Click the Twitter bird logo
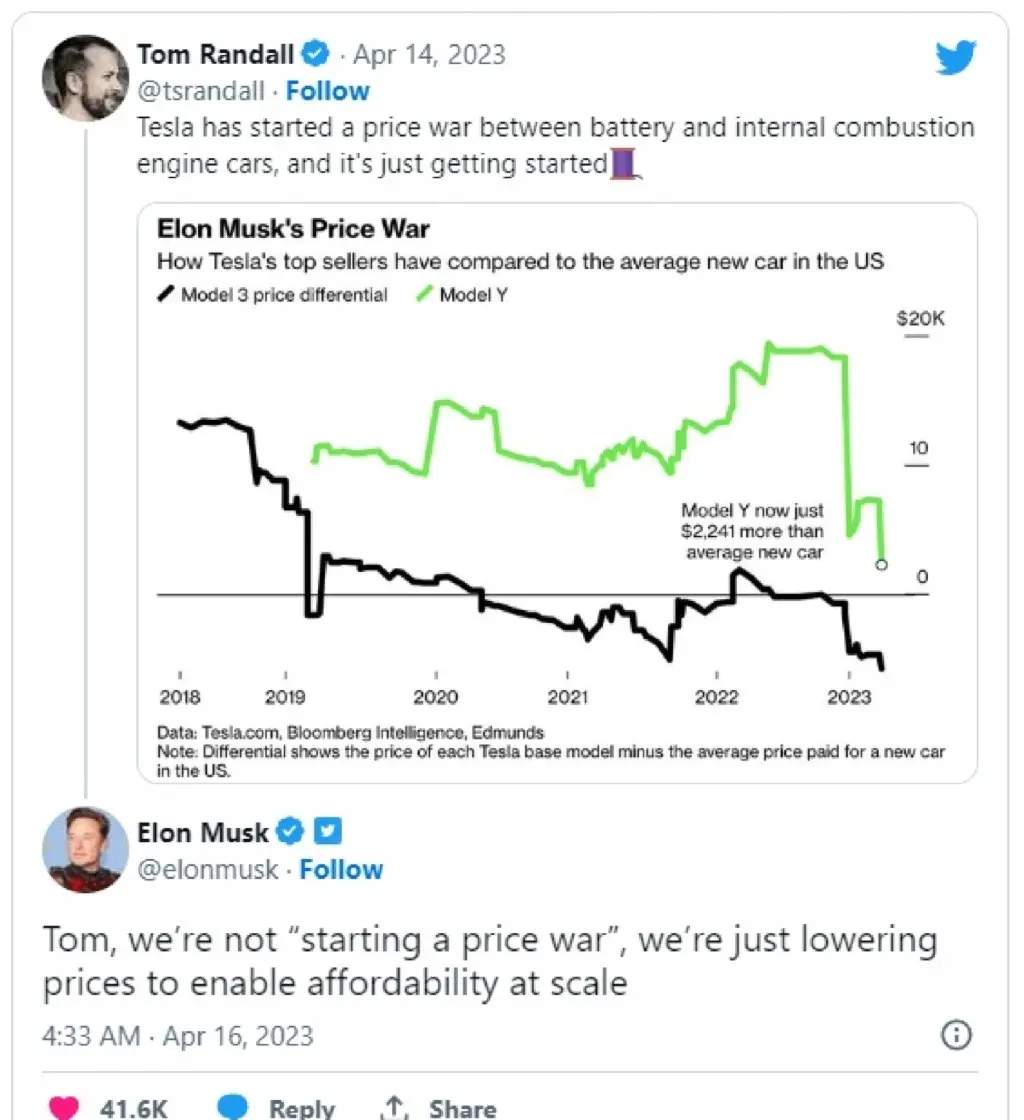 [x=955, y=57]
